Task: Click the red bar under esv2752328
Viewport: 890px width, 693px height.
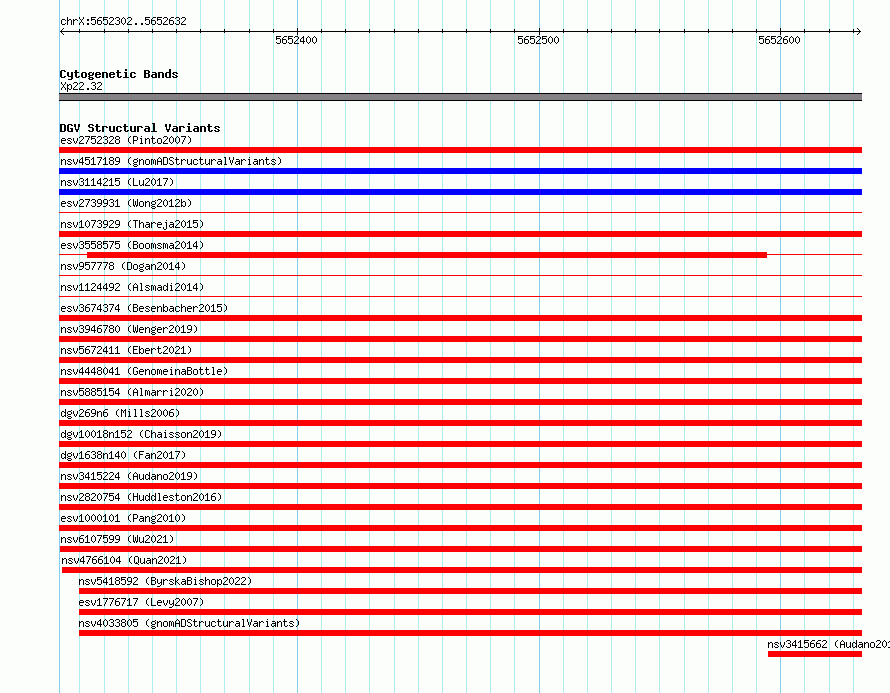Action: coord(460,150)
